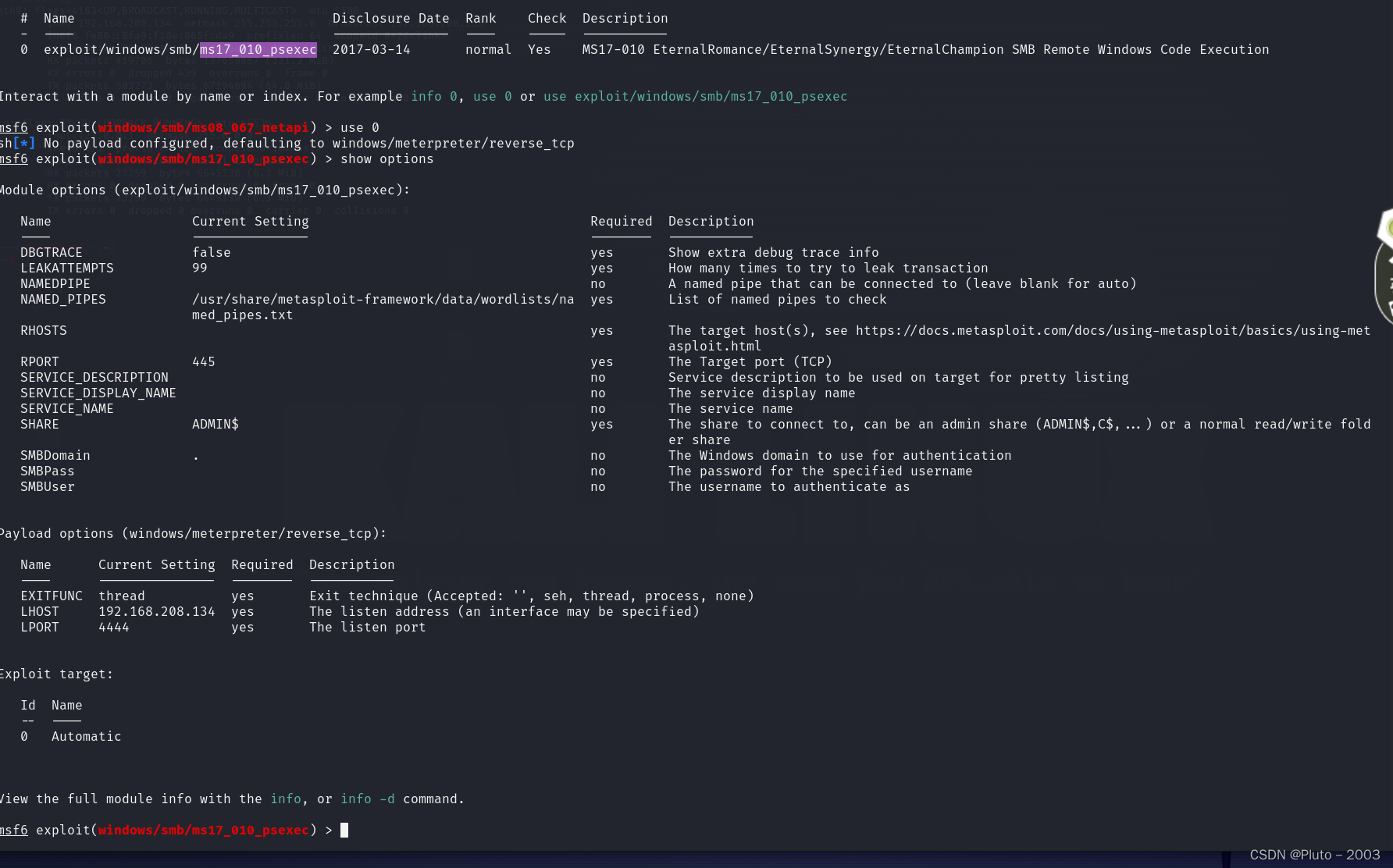Click the false value for DBGTRACE

[212, 253]
